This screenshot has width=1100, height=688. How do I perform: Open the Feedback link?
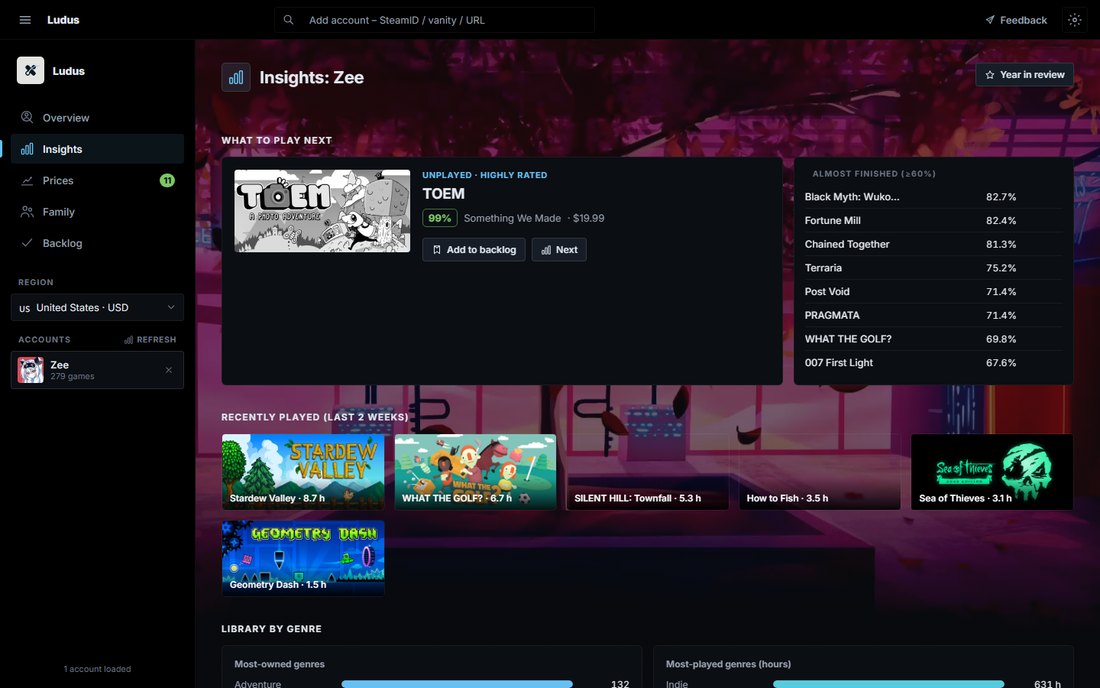pyautogui.click(x=1016, y=20)
